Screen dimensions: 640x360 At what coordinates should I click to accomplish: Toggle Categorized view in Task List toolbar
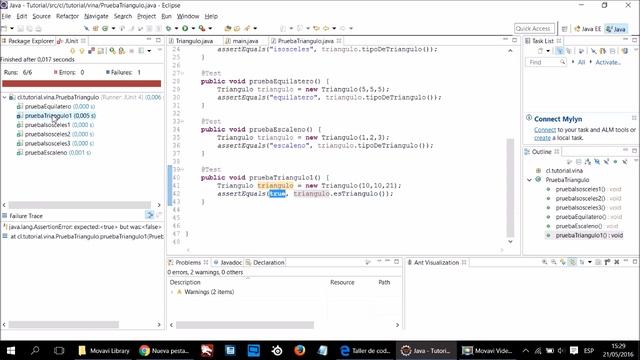tap(560, 51)
